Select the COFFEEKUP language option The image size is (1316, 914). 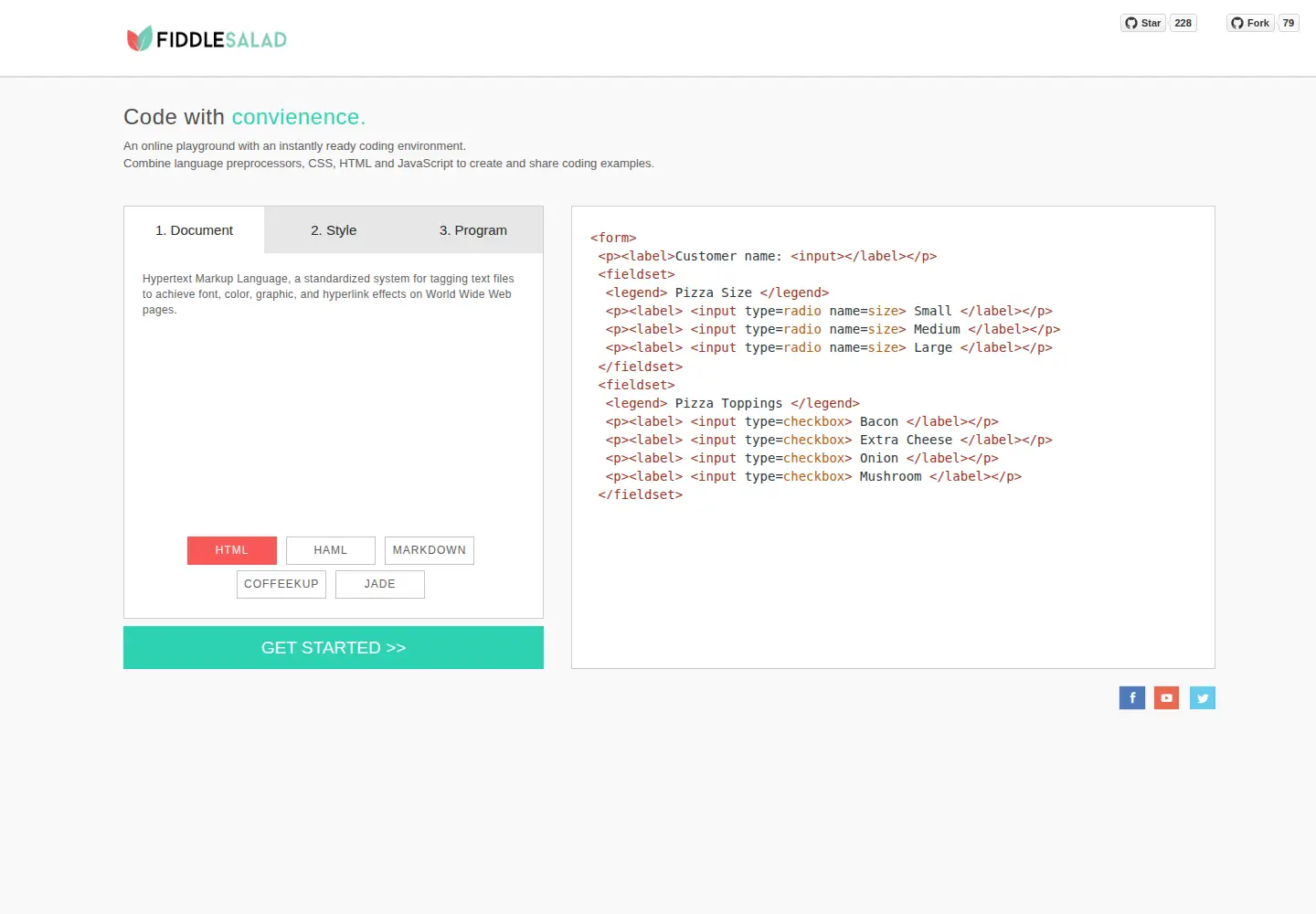point(281,584)
